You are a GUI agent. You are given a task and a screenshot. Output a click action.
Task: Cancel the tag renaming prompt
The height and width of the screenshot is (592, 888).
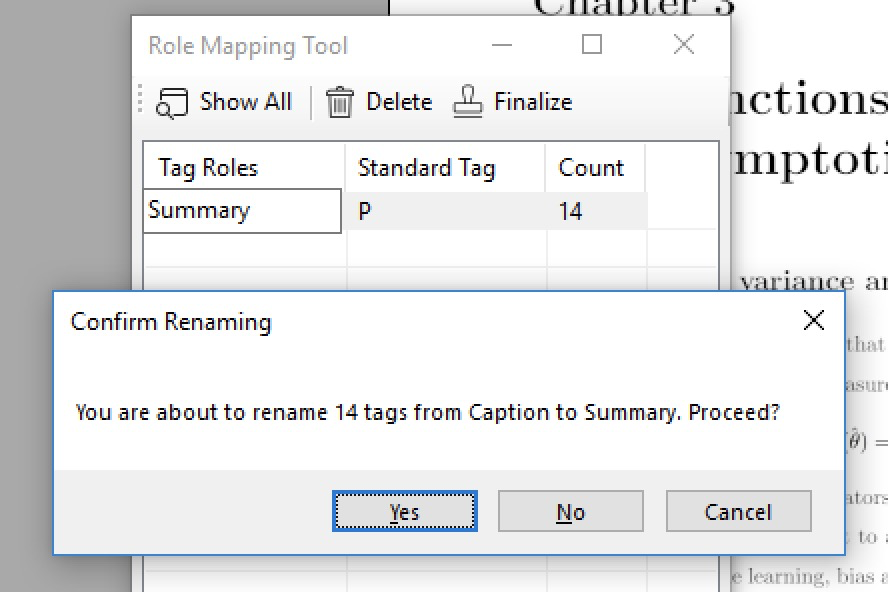tap(738, 512)
